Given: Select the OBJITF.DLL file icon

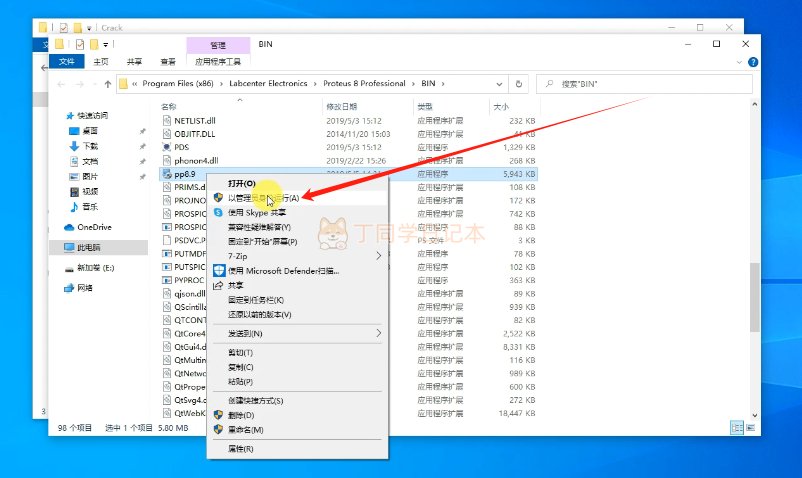Looking at the screenshot, I should coord(167,134).
